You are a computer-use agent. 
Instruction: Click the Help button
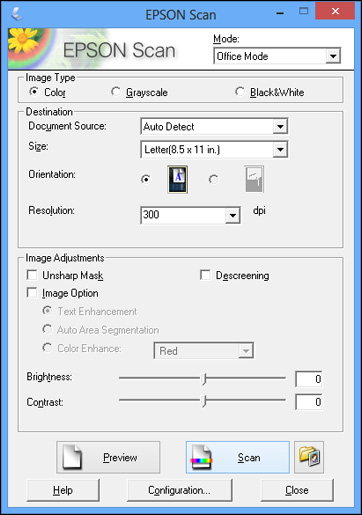coord(63,490)
